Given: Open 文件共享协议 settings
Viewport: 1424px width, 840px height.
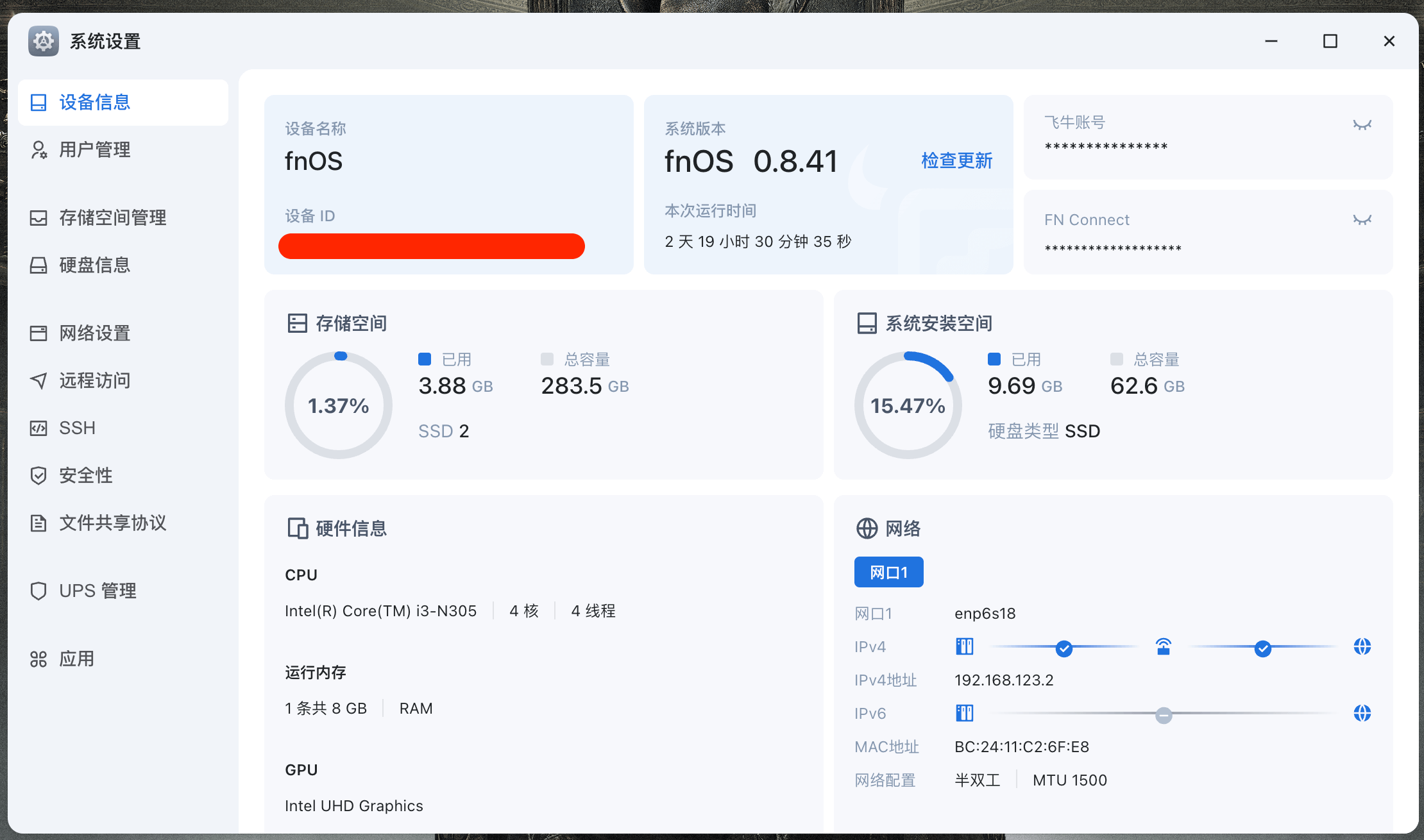Looking at the screenshot, I should point(112,523).
